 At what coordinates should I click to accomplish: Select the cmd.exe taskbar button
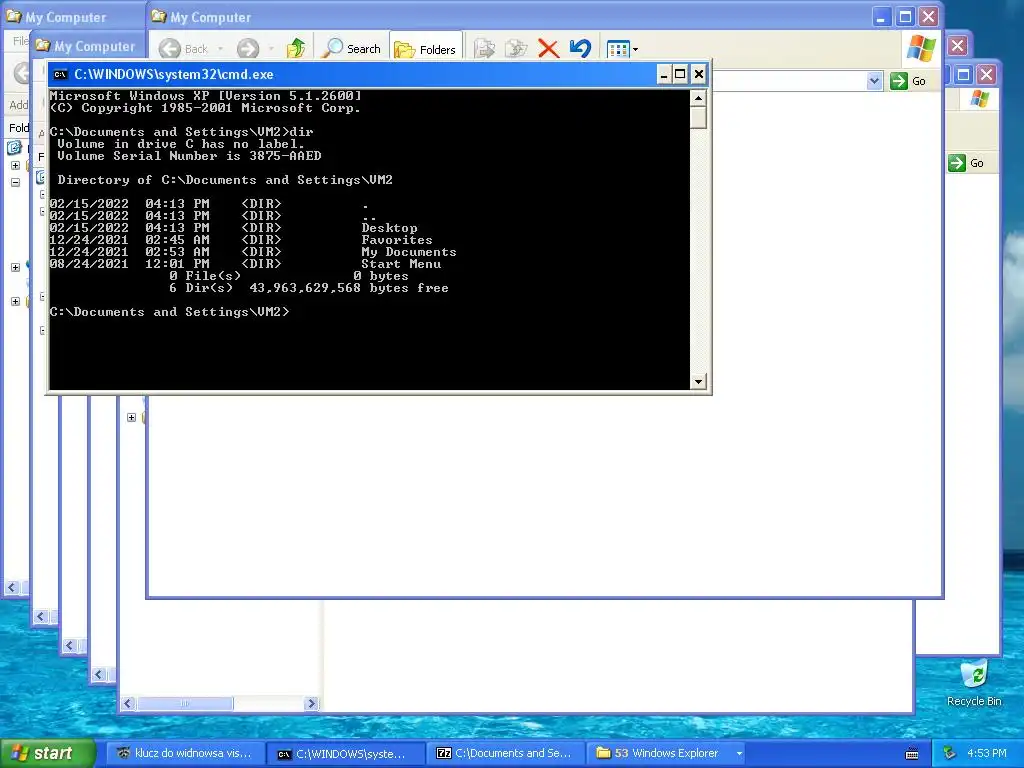click(346, 753)
